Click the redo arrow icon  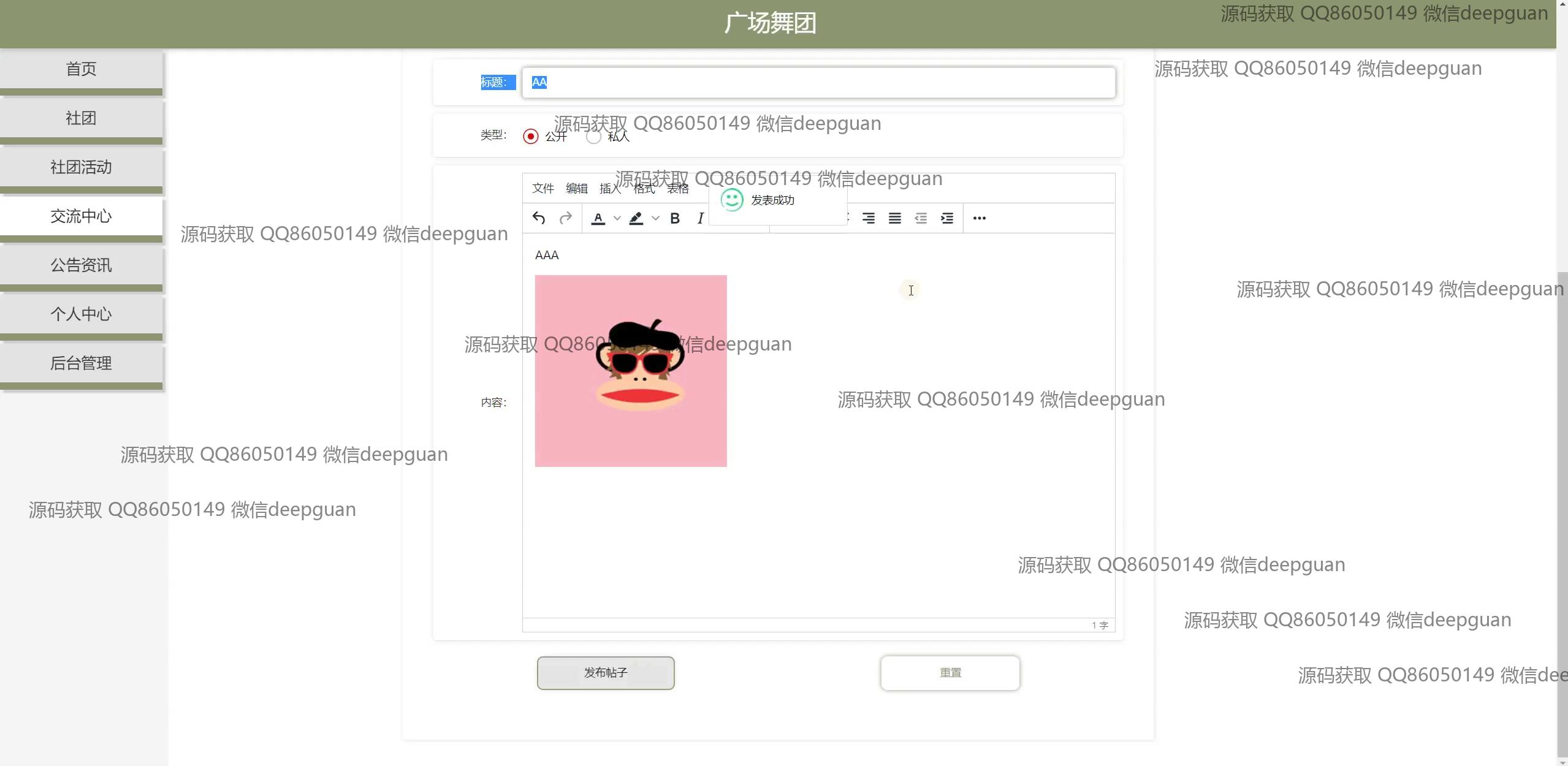click(x=566, y=218)
